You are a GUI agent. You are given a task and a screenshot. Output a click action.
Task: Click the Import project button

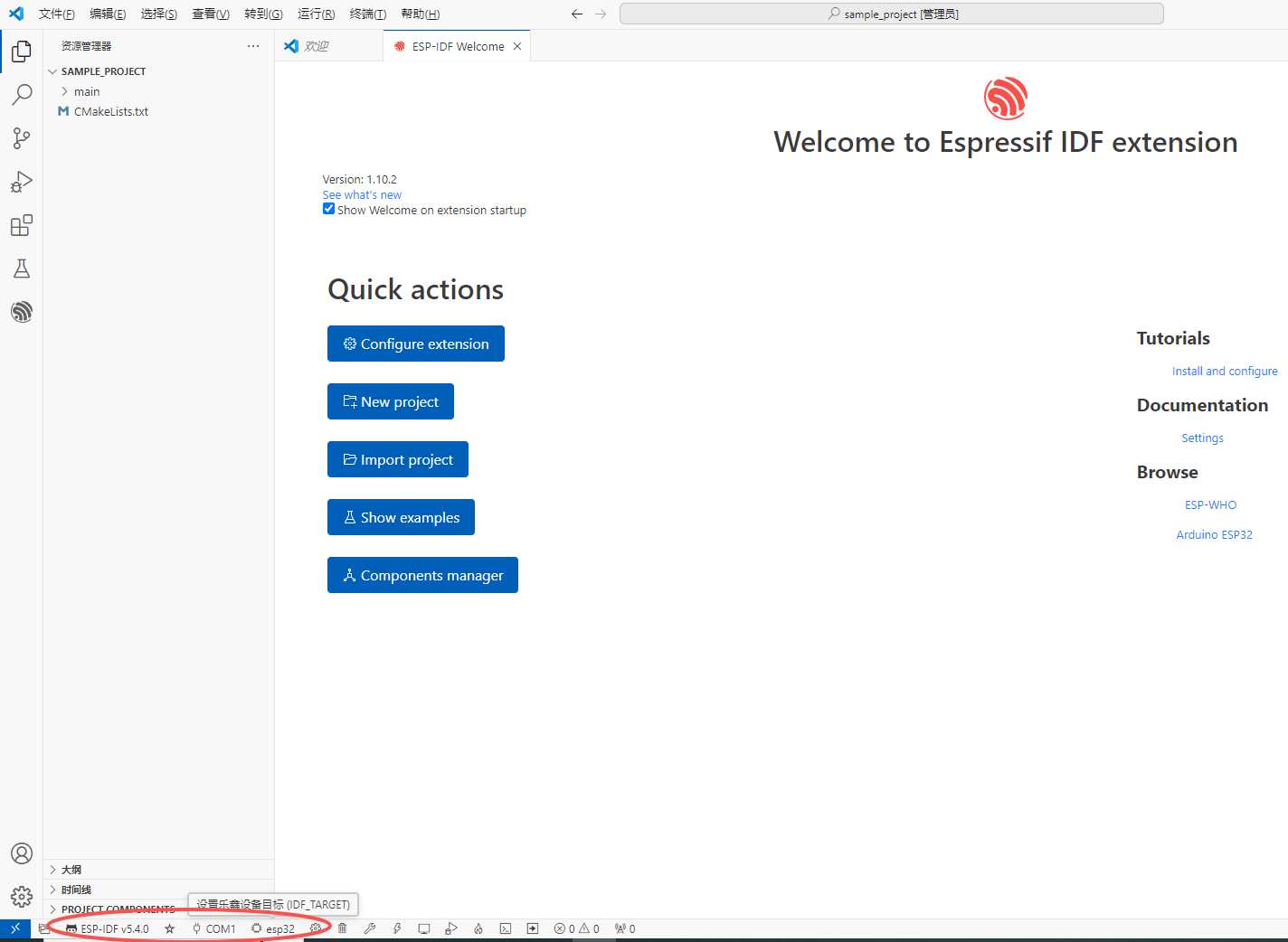coord(398,459)
